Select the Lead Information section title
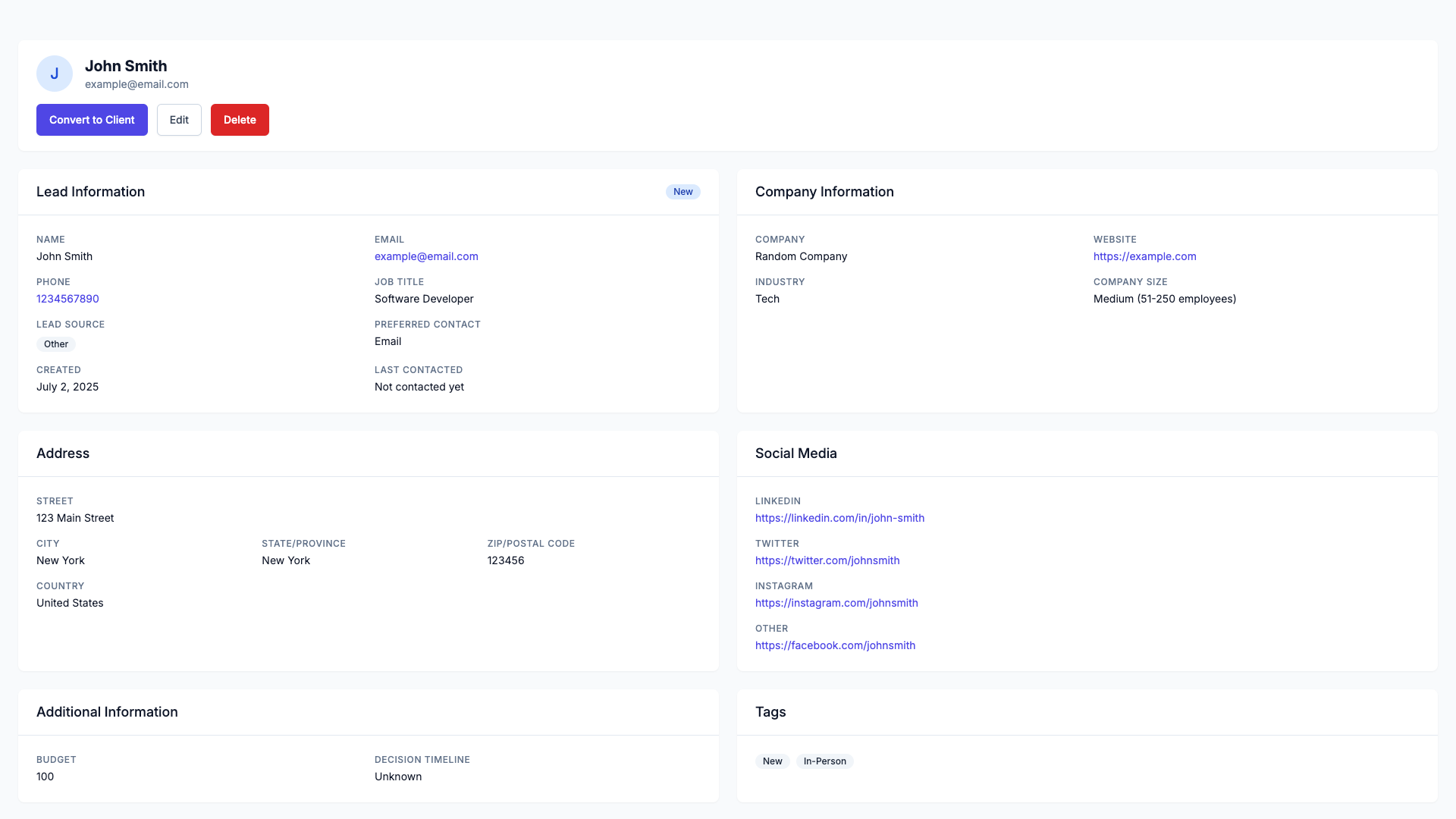The image size is (1456, 819). click(90, 192)
